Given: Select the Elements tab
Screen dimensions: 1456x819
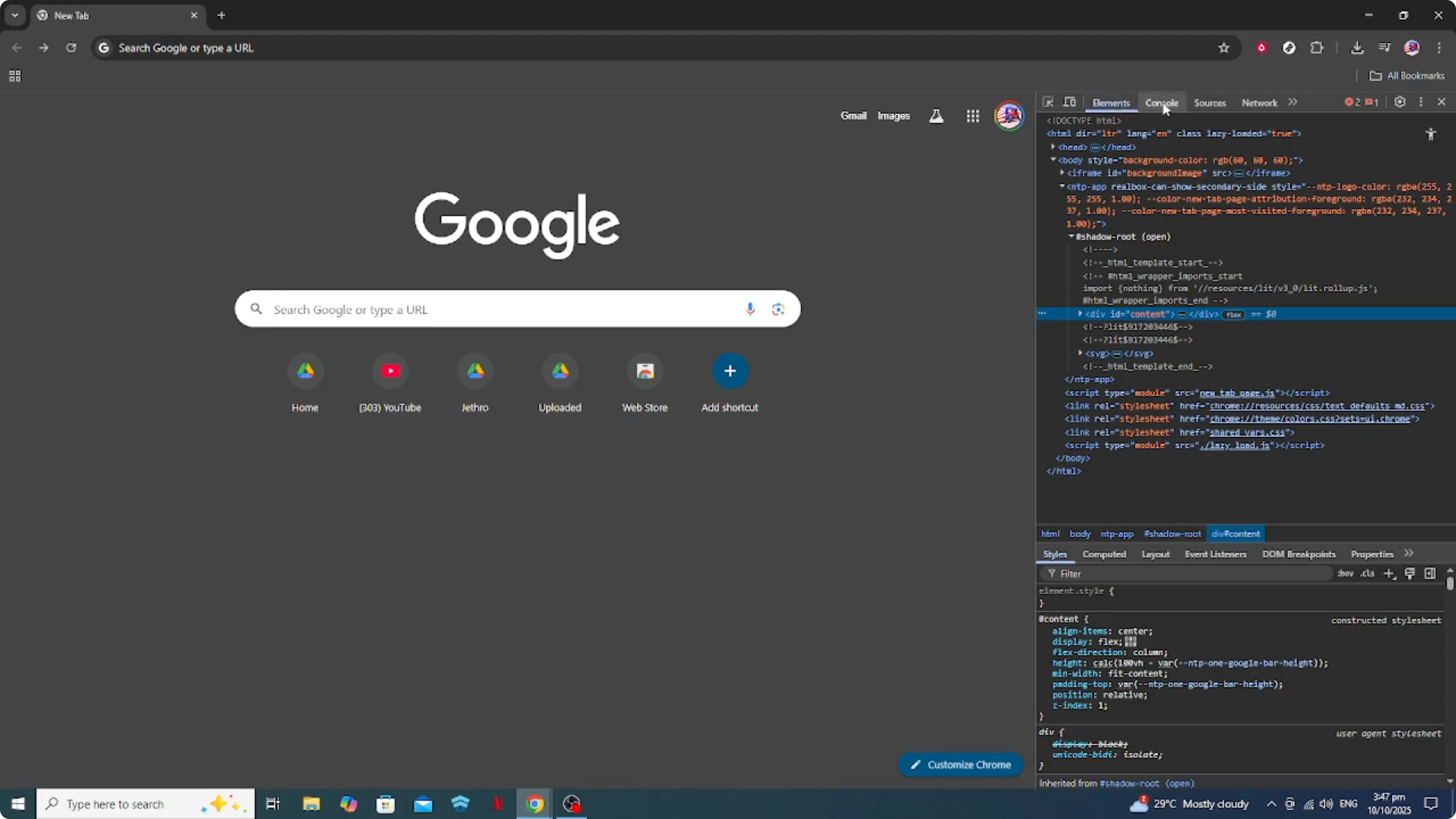Looking at the screenshot, I should point(1111,103).
